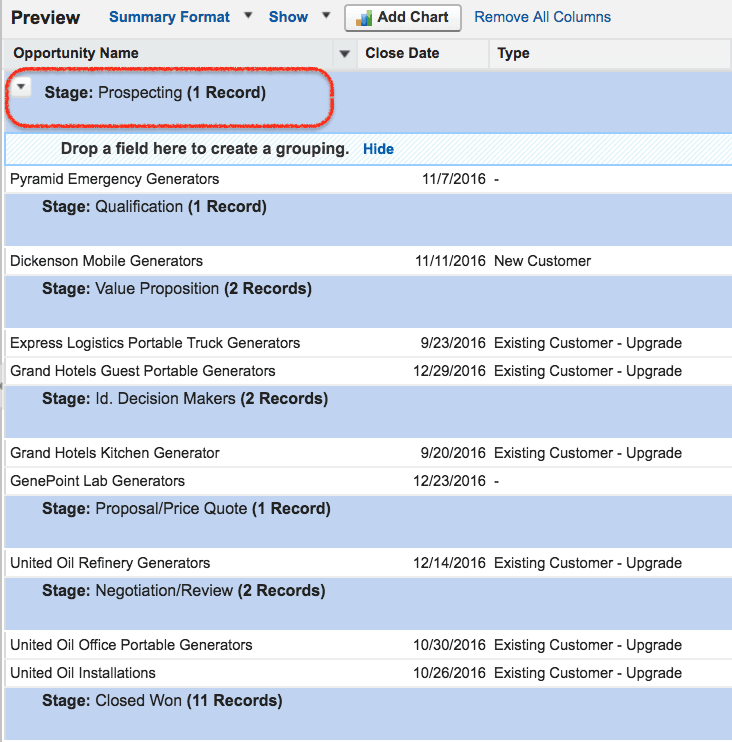The height and width of the screenshot is (742, 732).
Task: Select the Stage: Value Proposition group header
Action: (x=176, y=289)
